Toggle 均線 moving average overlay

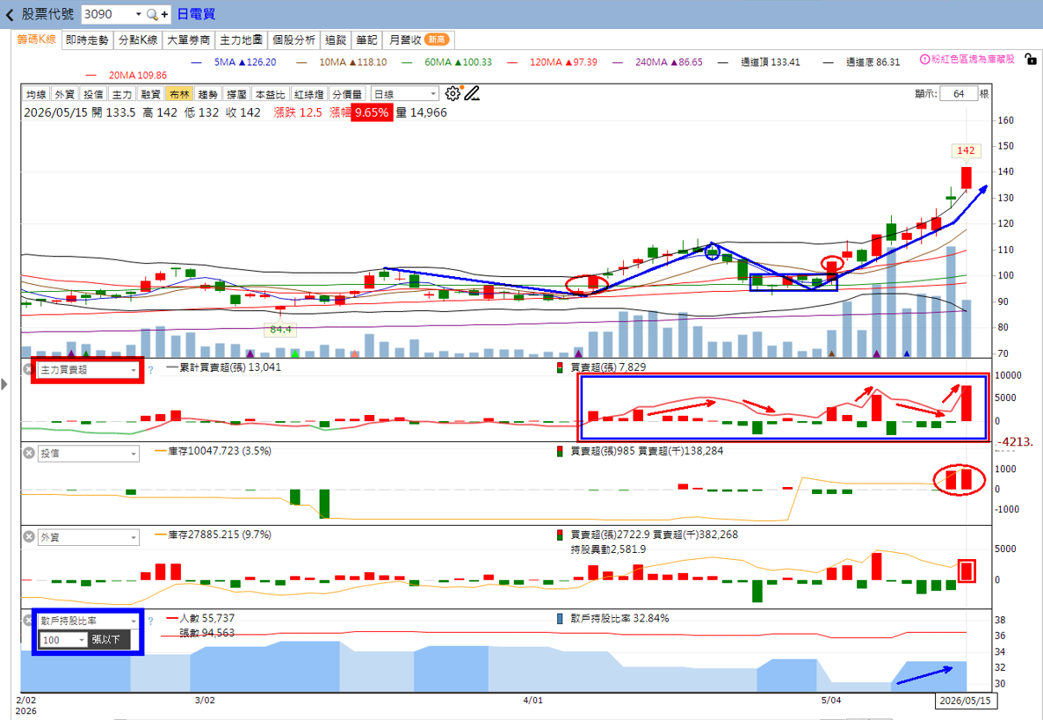pos(36,94)
